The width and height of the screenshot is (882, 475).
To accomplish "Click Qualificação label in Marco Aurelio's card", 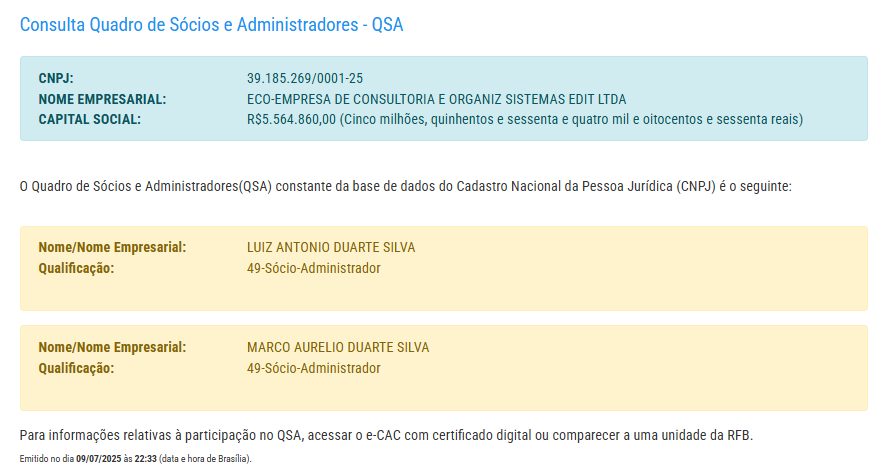I will click(x=76, y=368).
